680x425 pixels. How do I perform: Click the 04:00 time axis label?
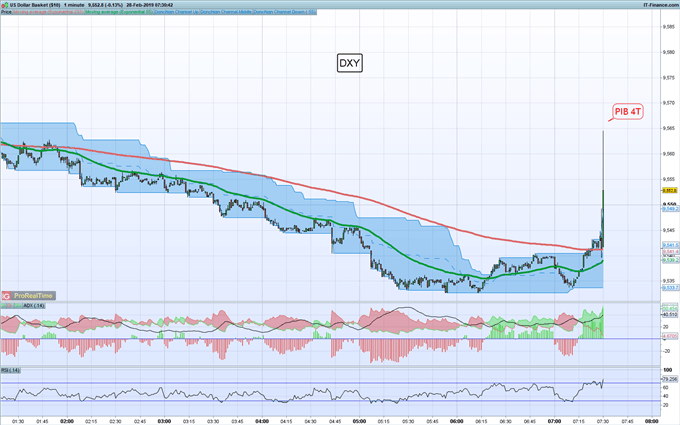click(262, 421)
